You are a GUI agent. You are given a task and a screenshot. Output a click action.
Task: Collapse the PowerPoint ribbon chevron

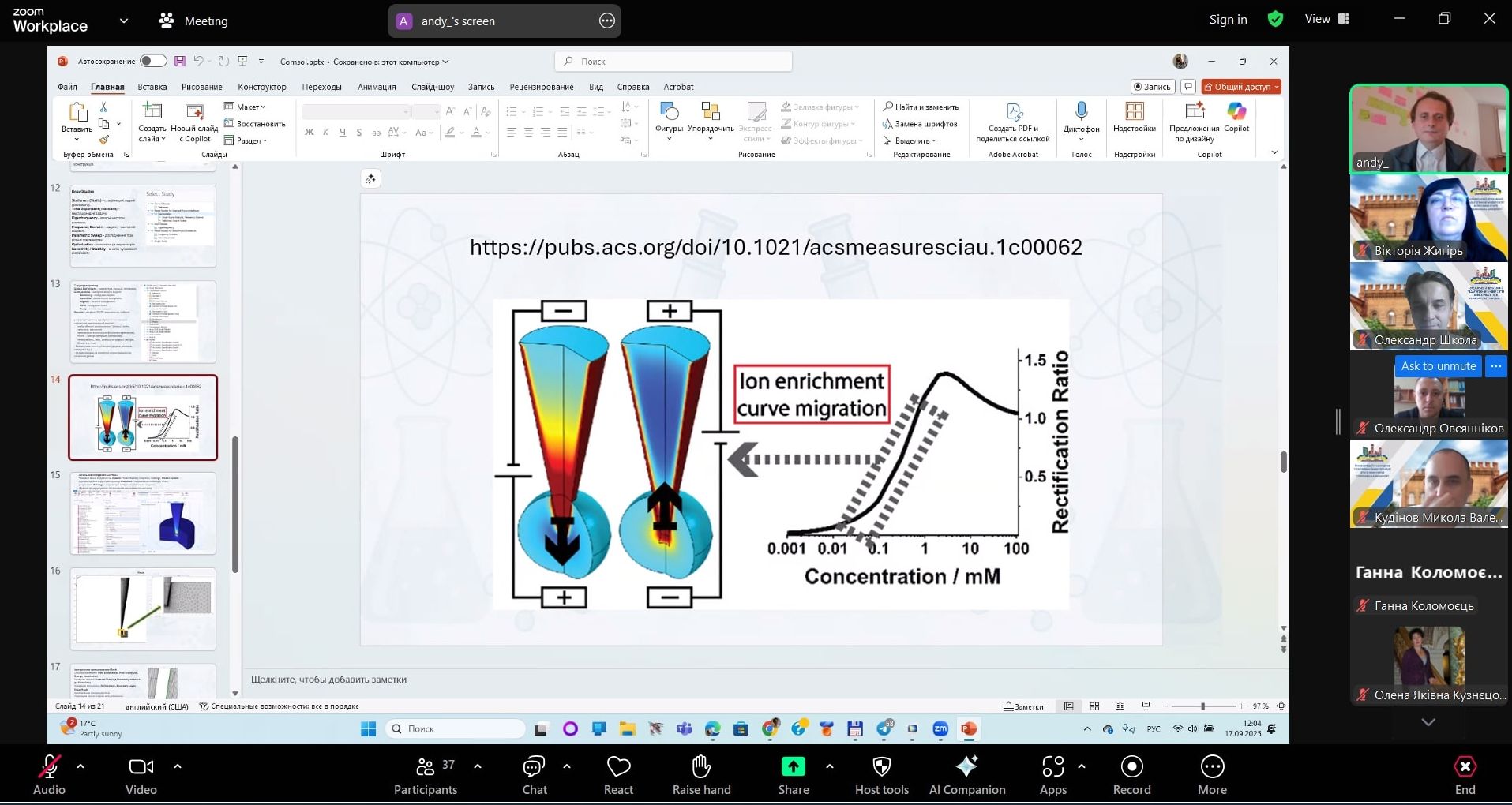[x=1274, y=152]
